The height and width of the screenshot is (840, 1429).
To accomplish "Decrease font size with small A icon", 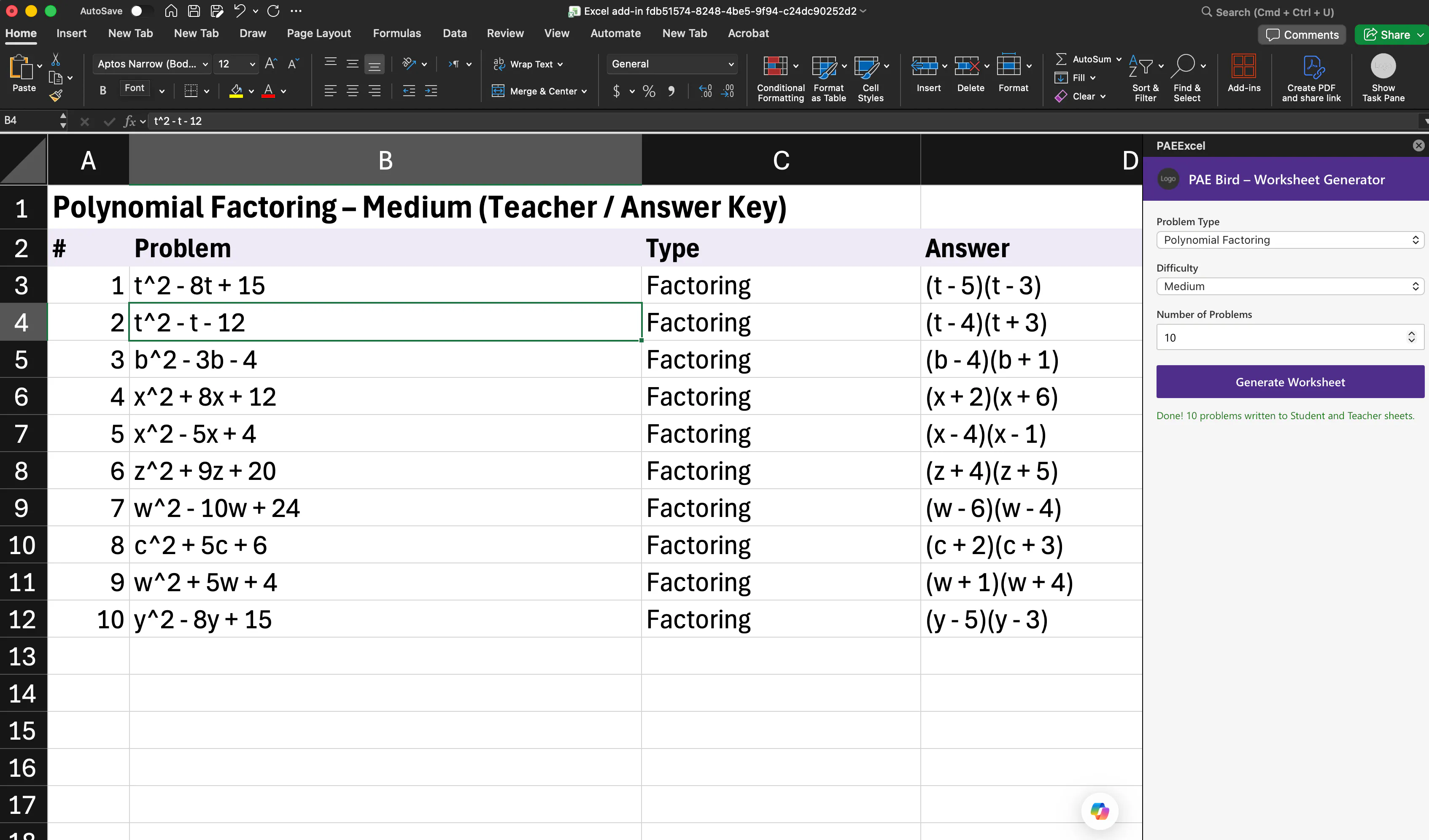I will pyautogui.click(x=293, y=64).
